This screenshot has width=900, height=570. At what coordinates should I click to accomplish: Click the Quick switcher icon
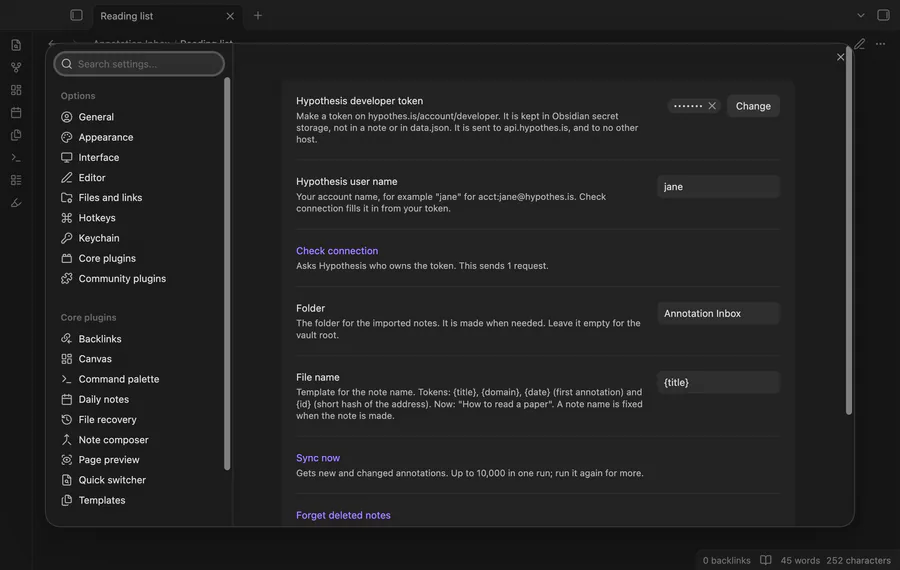coord(67,480)
